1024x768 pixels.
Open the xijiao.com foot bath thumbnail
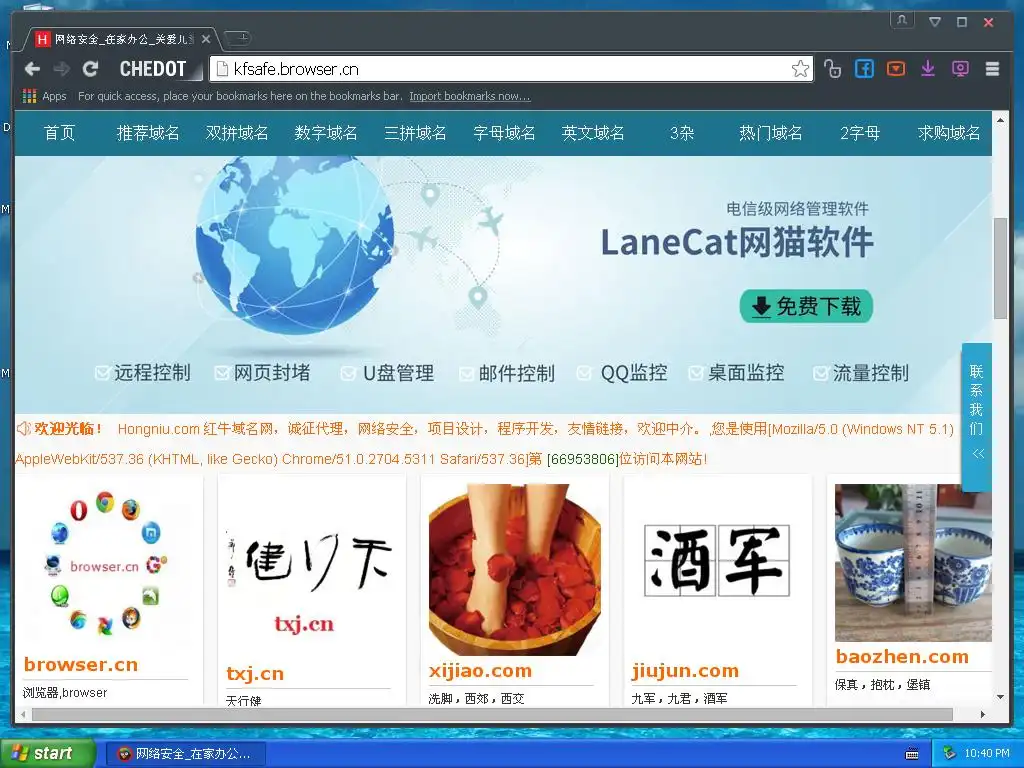click(x=515, y=569)
